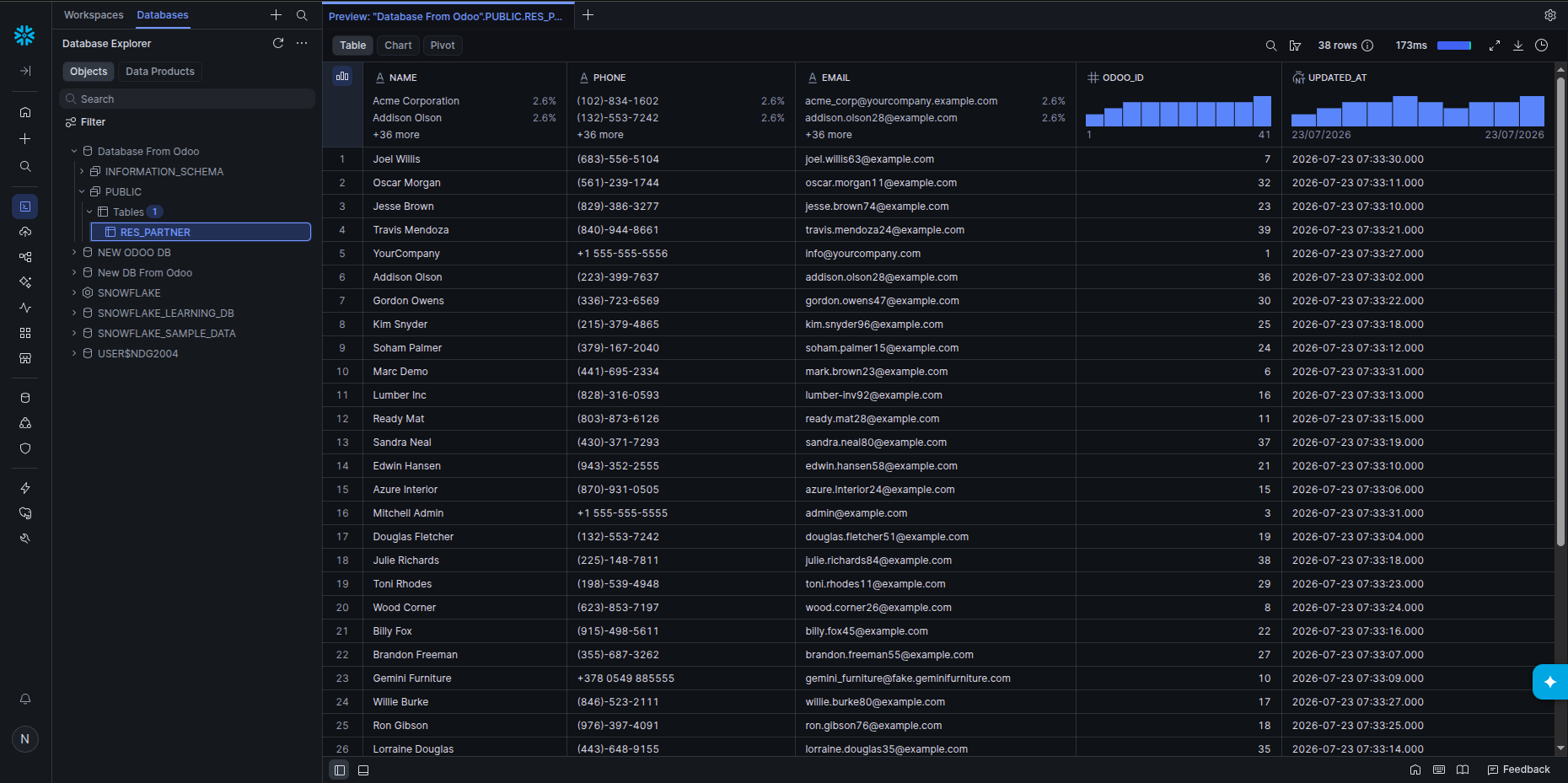Screen dimensions: 1568x783
Task: Collapse the PUBLIC schema node
Action: pyautogui.click(x=82, y=191)
